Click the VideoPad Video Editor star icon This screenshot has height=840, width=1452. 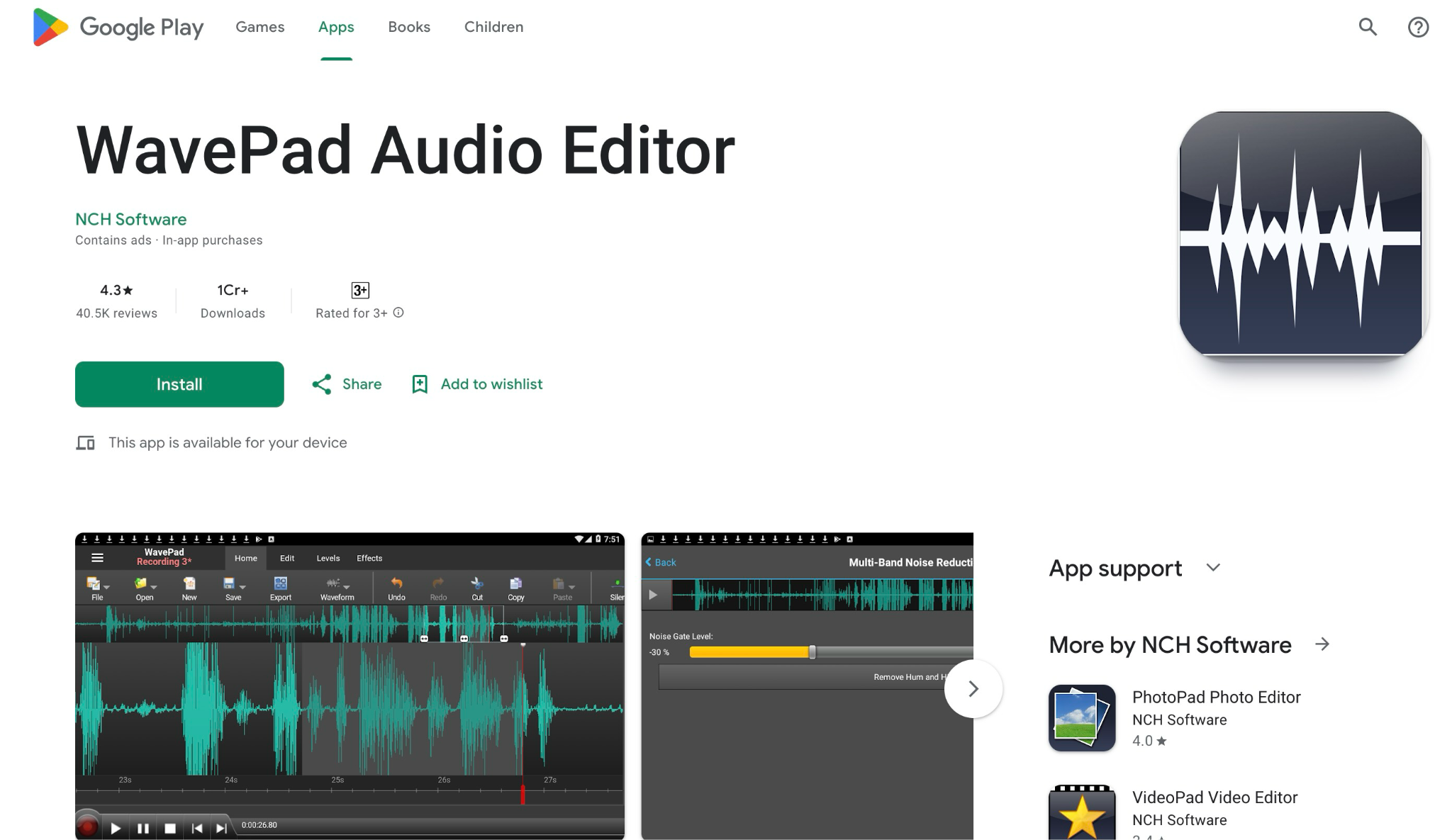tap(1082, 813)
